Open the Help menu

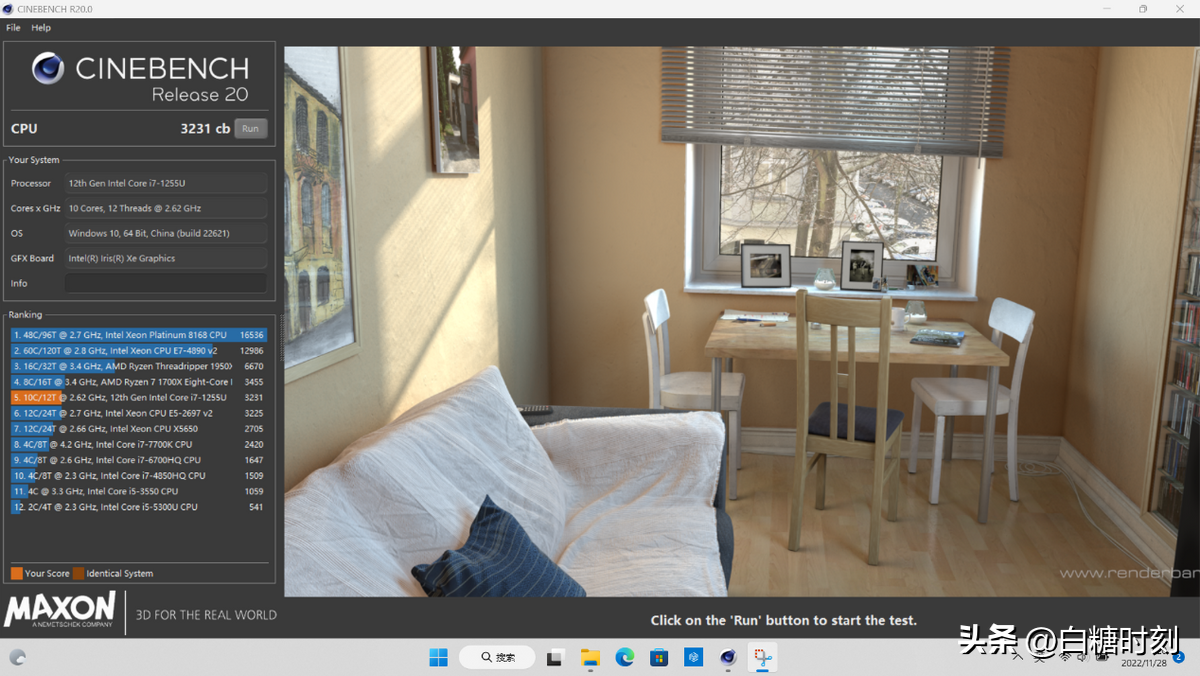pos(41,28)
